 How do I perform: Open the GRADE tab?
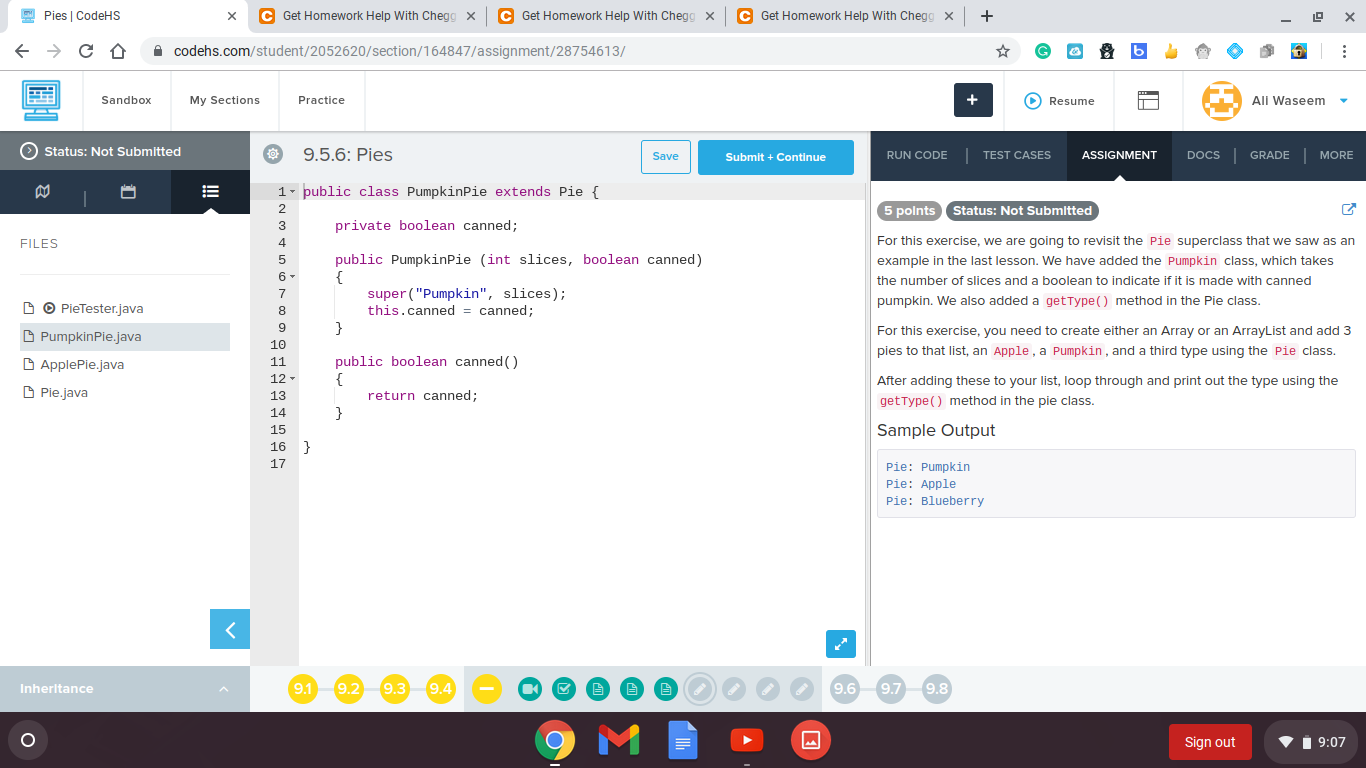tap(1270, 155)
